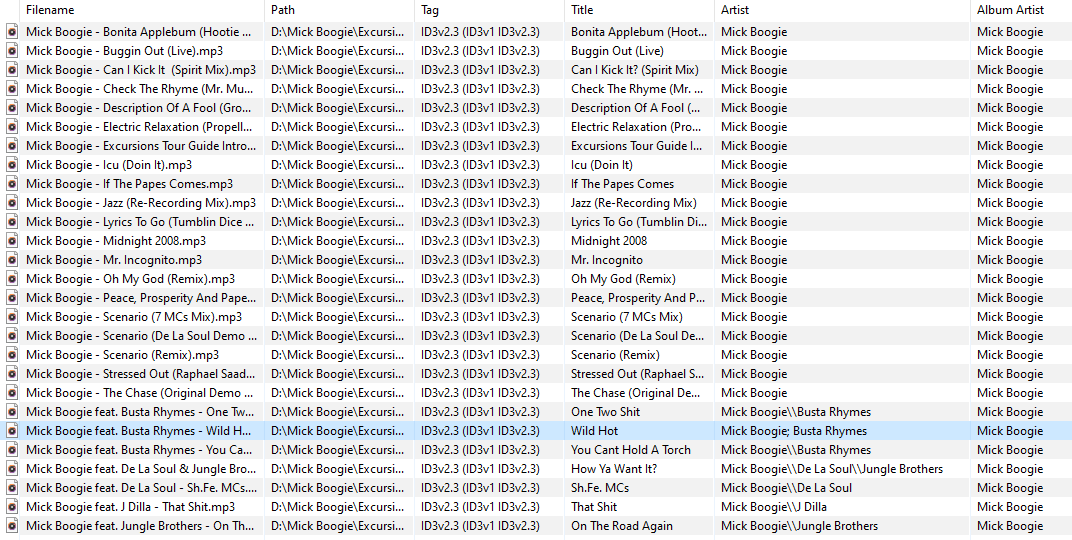Click the title cell 'You Cant Hold A Torch'
Viewport: 1072px width, 540px height.
631,450
